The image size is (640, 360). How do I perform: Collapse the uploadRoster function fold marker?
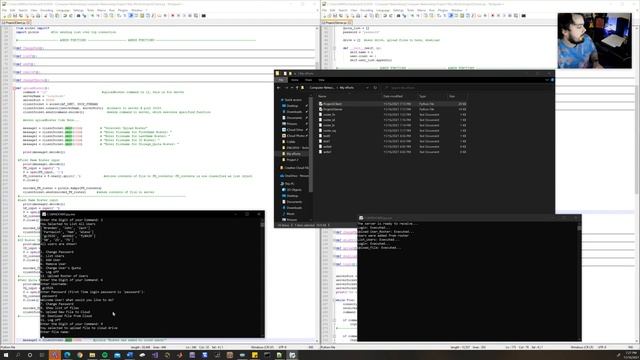(14, 88)
